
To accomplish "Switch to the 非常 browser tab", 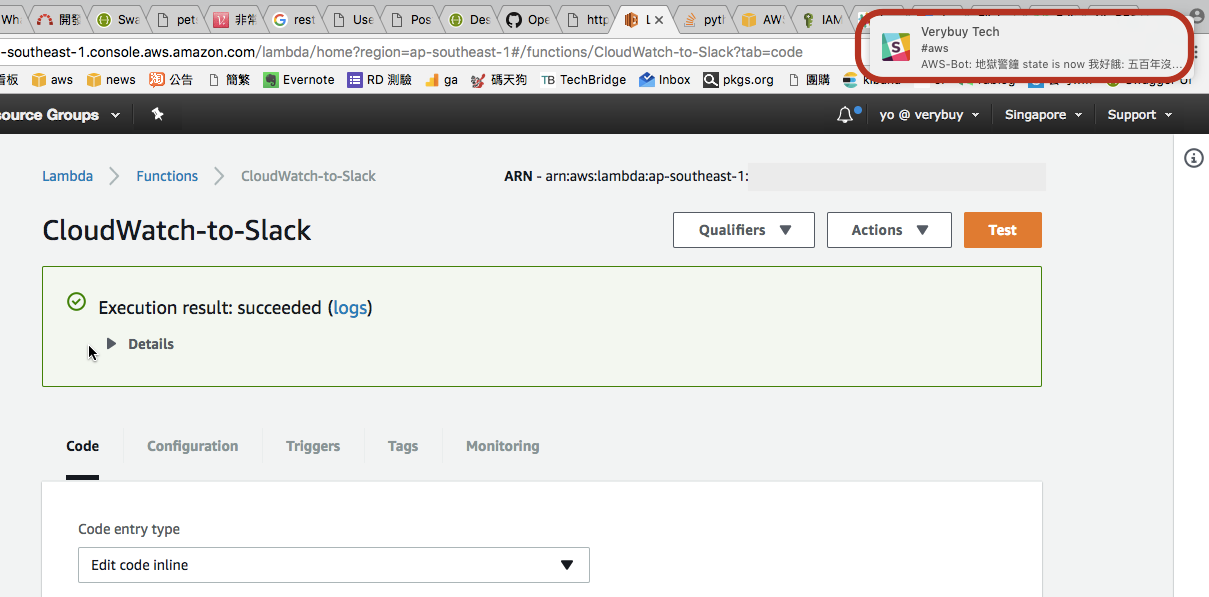I will click(235, 20).
